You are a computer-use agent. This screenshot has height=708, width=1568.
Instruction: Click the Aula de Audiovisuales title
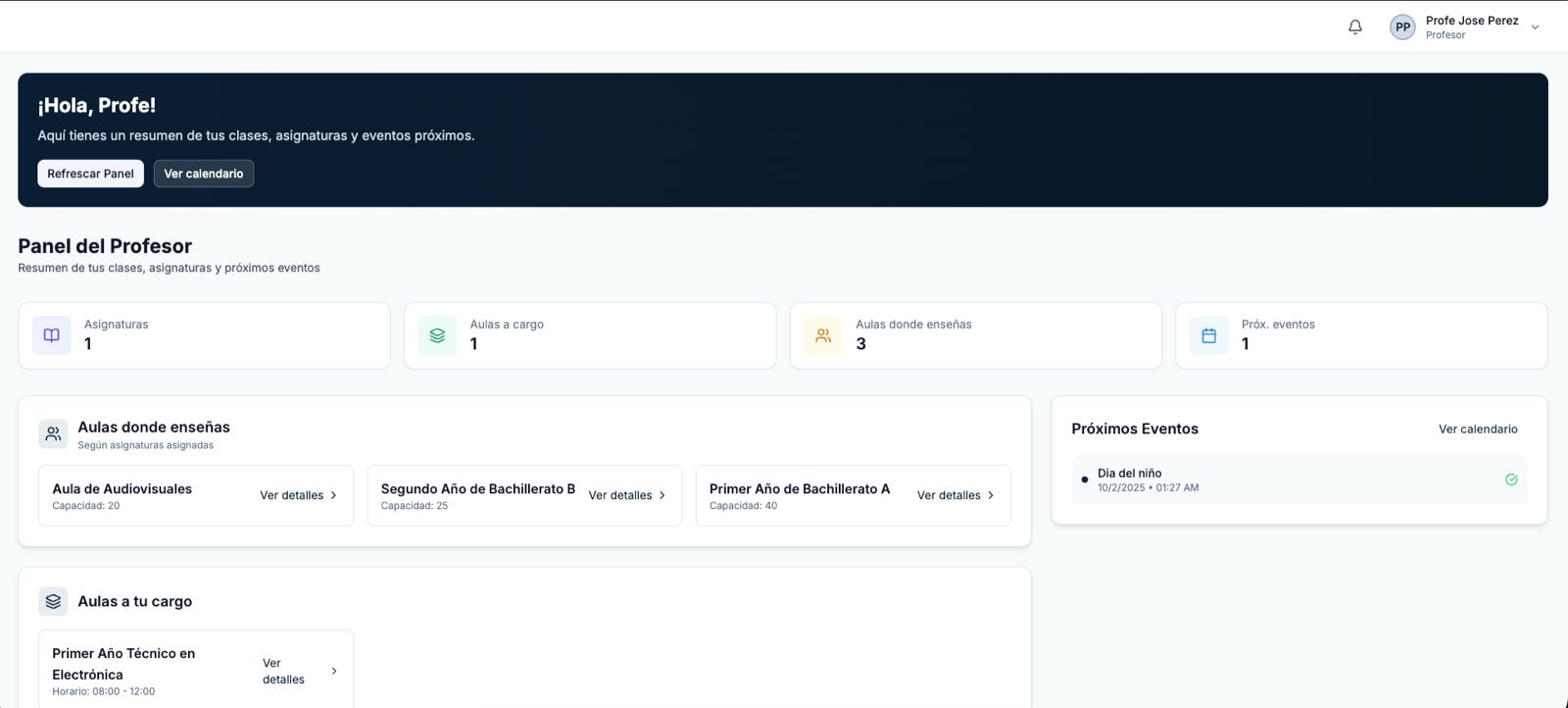[122, 488]
